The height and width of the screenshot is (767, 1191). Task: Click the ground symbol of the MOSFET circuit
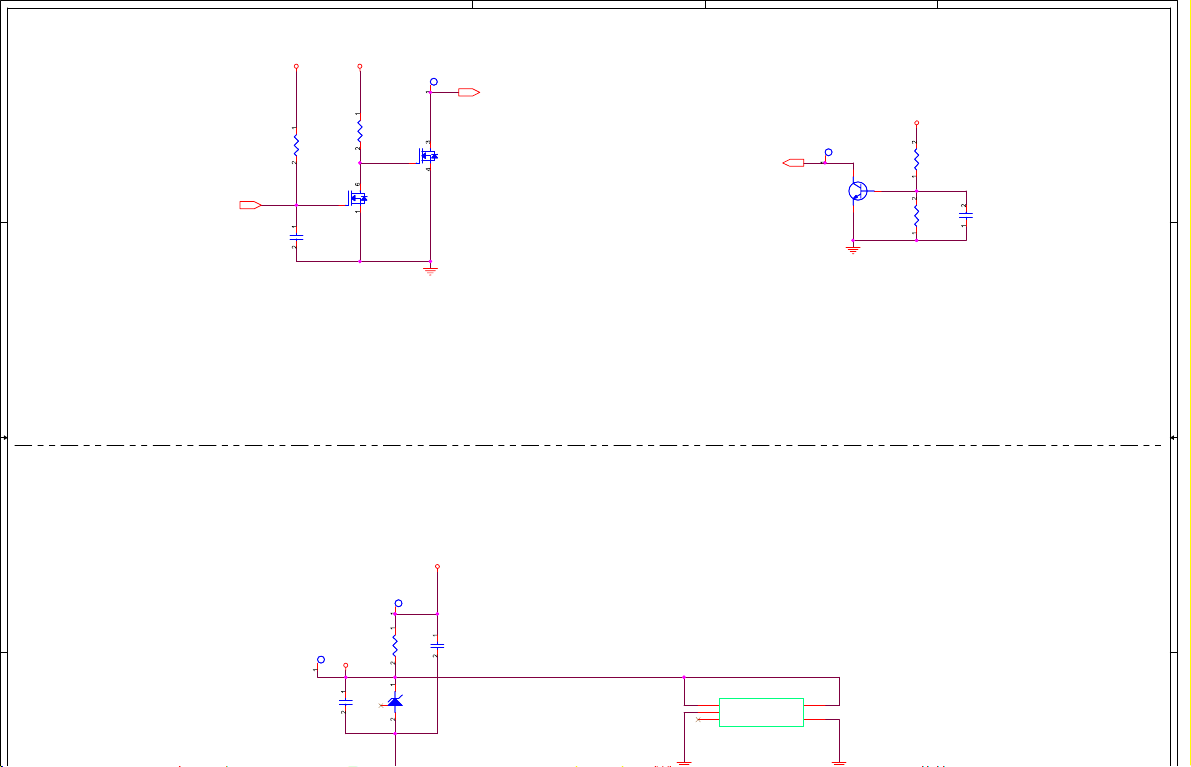pos(430,270)
